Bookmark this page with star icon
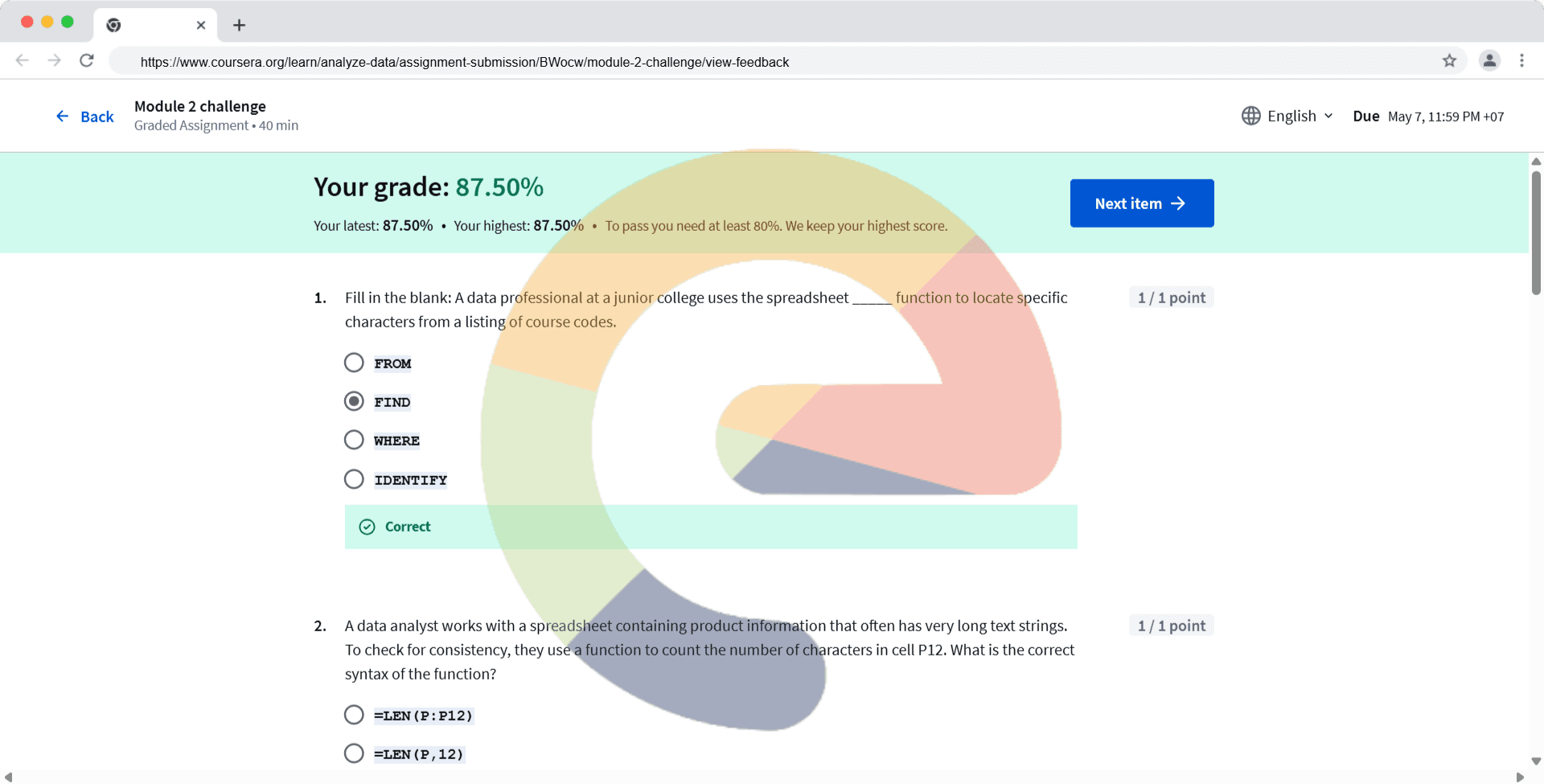Viewport: 1544px width, 784px height. [1449, 60]
